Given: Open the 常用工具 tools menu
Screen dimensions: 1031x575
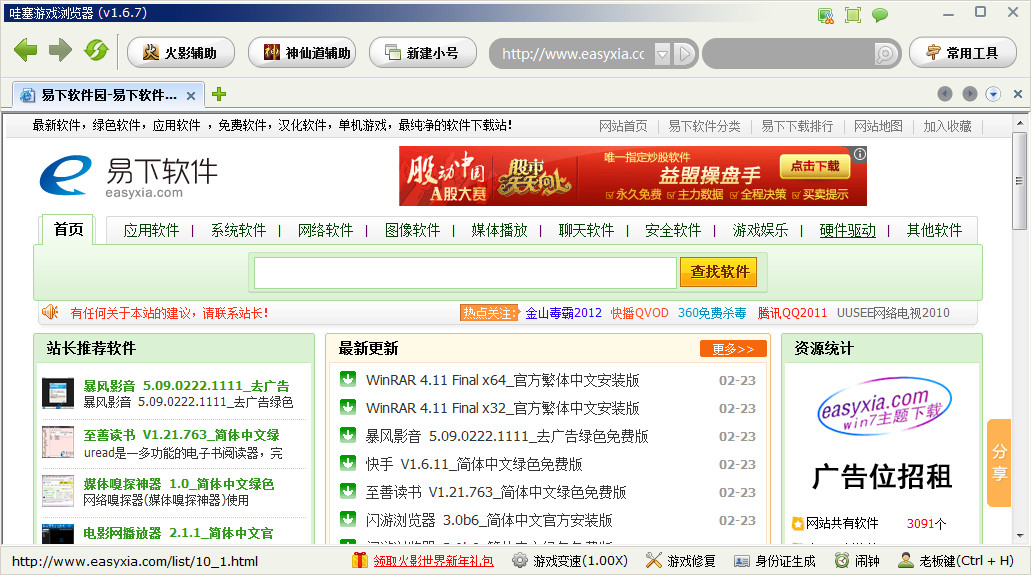Looking at the screenshot, I should 962,53.
